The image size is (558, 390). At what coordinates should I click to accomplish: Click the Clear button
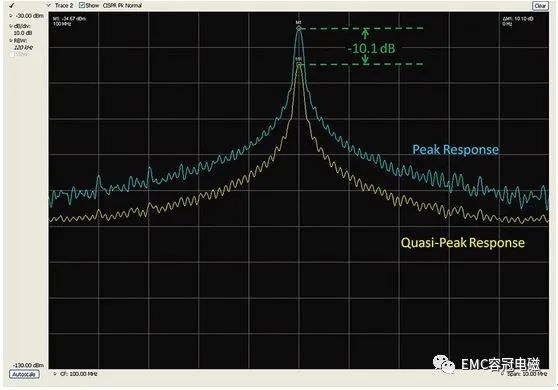point(539,6)
